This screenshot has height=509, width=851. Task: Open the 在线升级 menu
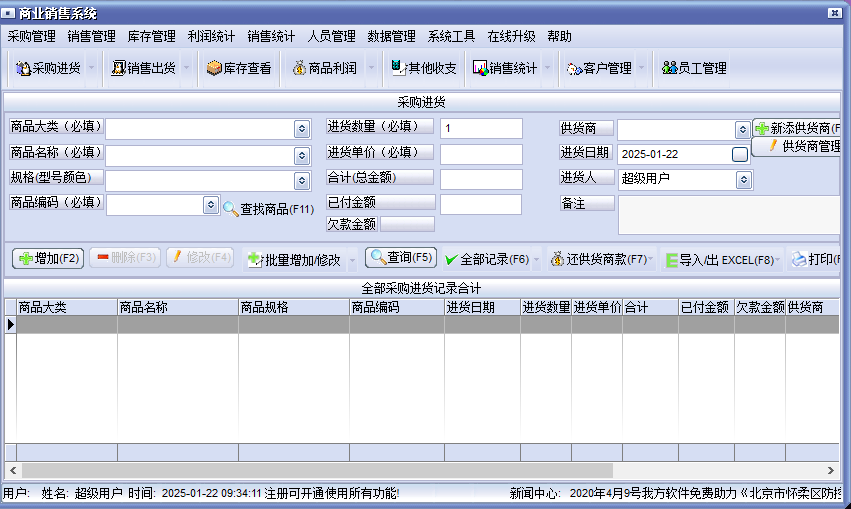pos(511,36)
